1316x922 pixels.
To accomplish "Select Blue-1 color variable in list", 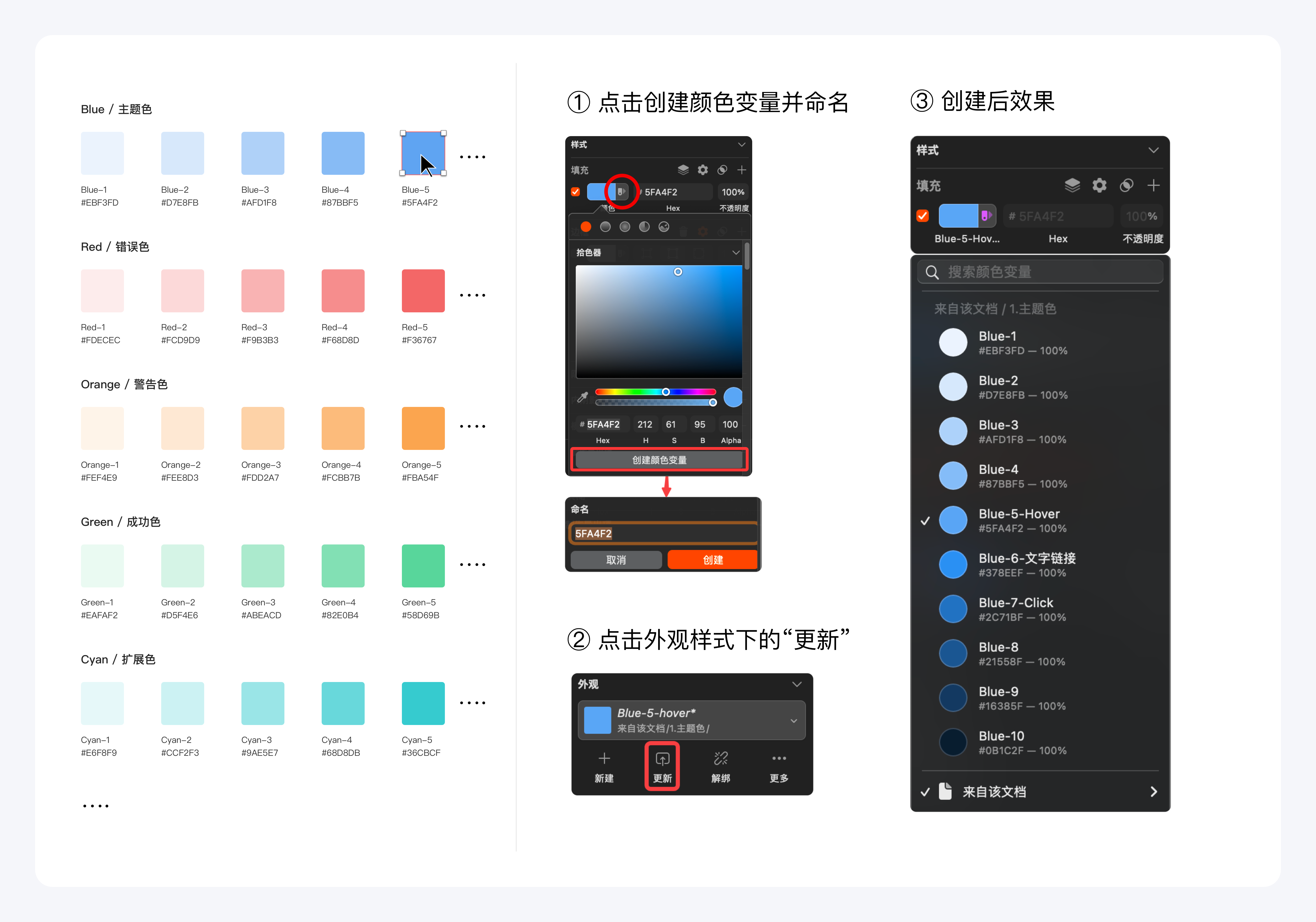I will point(1040,343).
